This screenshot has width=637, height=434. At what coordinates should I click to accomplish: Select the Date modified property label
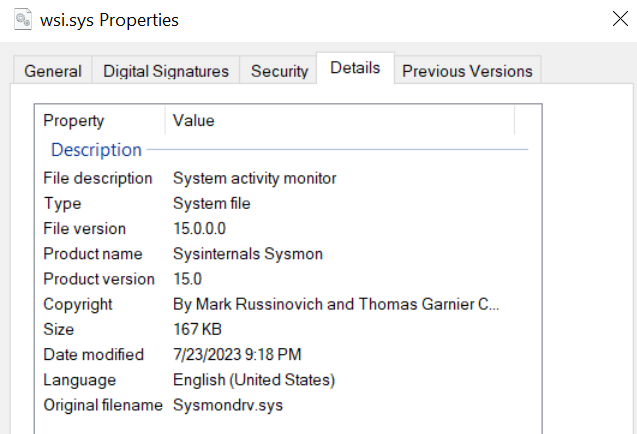point(94,354)
